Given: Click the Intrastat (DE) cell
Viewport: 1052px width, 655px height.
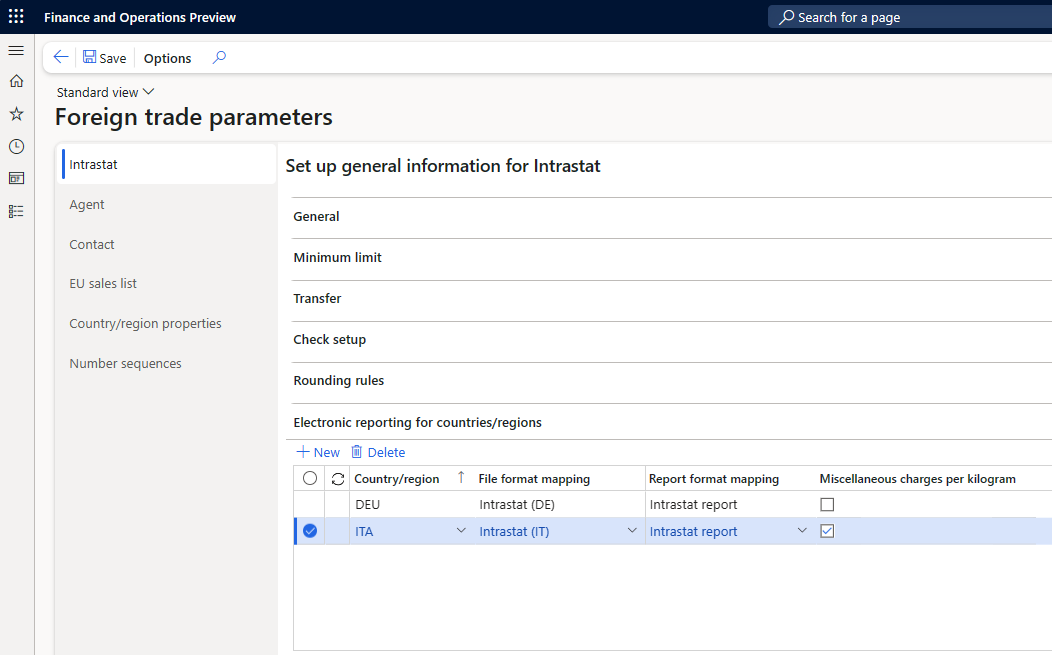Looking at the screenshot, I should (x=560, y=505).
